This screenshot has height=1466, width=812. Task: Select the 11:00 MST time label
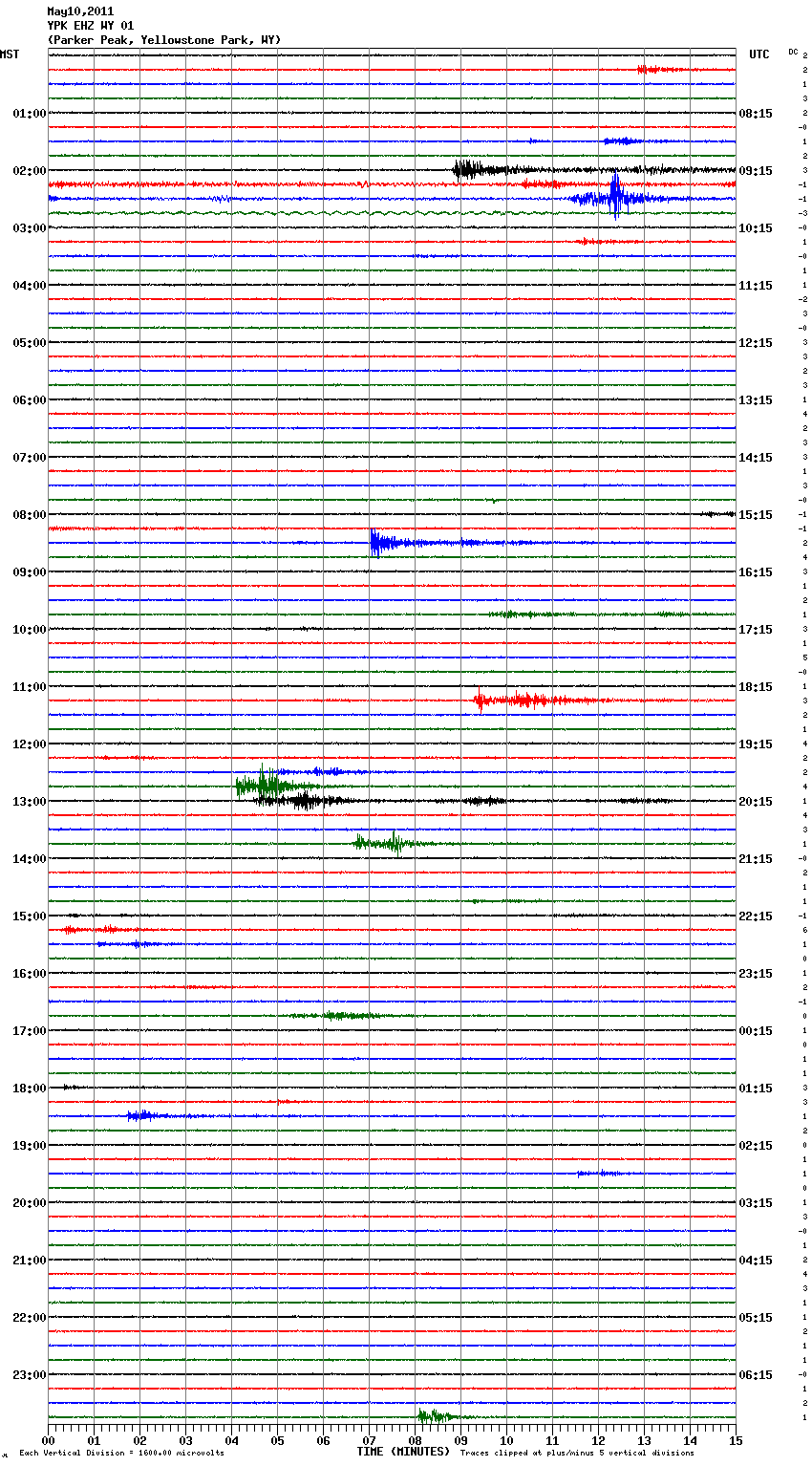(x=29, y=687)
